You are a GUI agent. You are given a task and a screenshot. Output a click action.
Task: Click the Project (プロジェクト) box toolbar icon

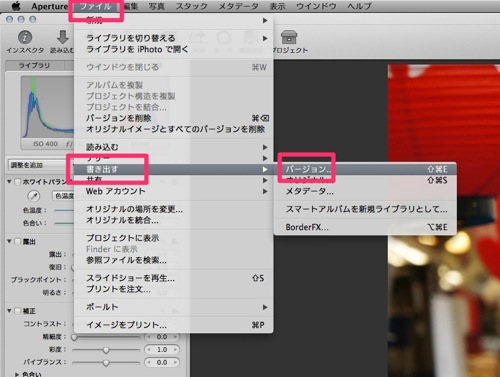coord(289,37)
